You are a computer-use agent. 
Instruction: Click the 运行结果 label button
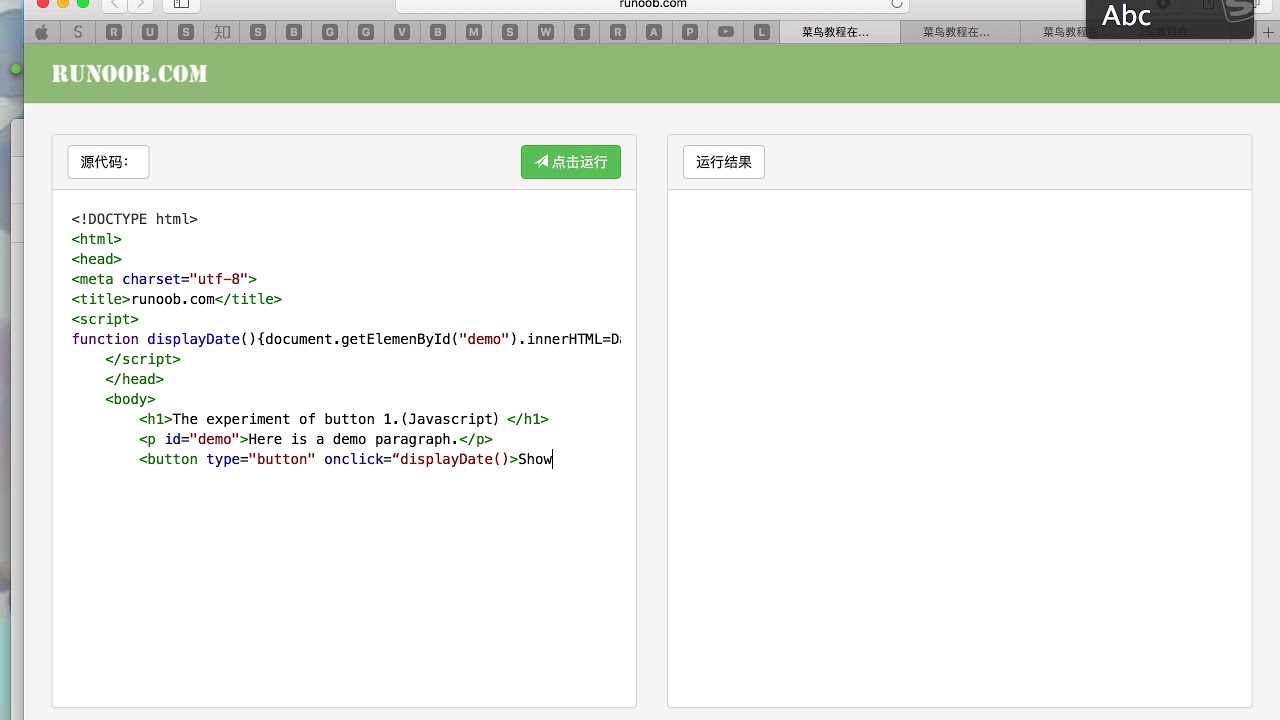pos(724,162)
